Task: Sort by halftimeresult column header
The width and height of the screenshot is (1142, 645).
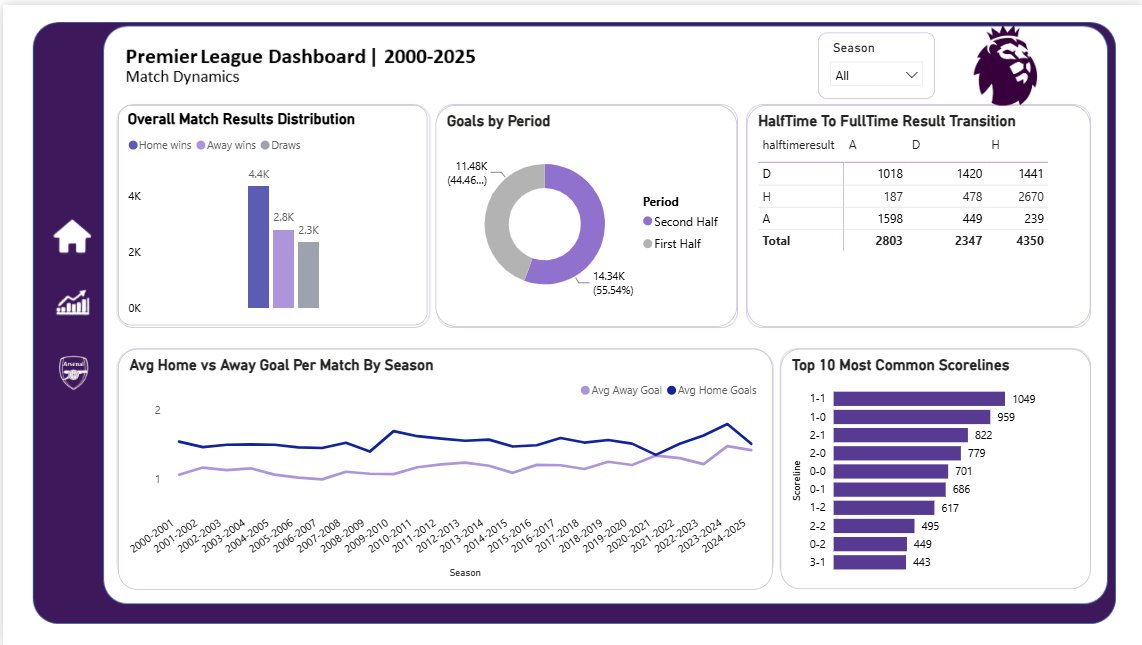Action: coord(798,145)
